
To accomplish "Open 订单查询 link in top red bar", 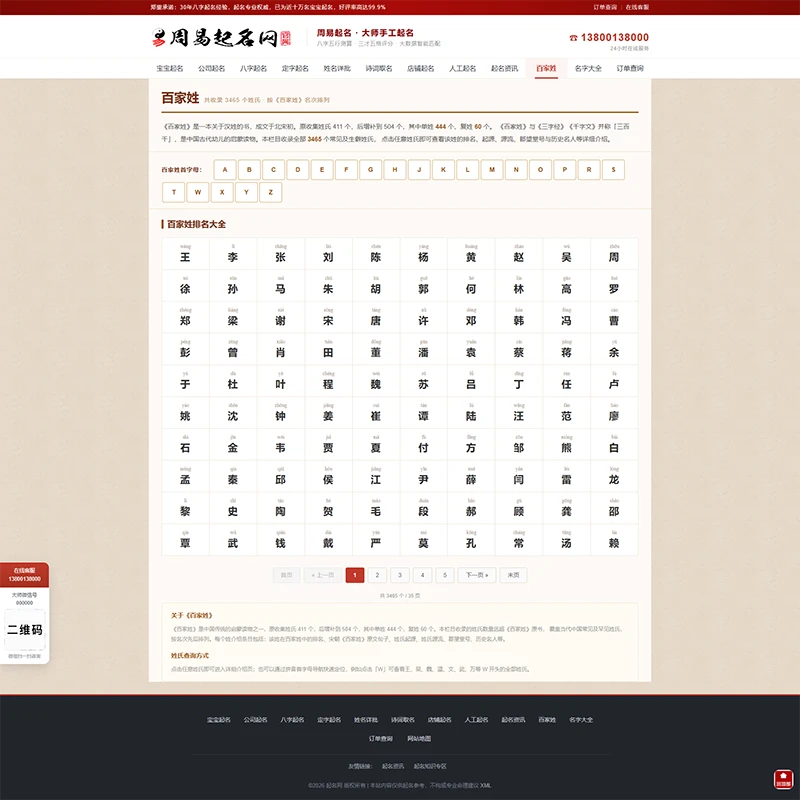I will pos(605,7).
